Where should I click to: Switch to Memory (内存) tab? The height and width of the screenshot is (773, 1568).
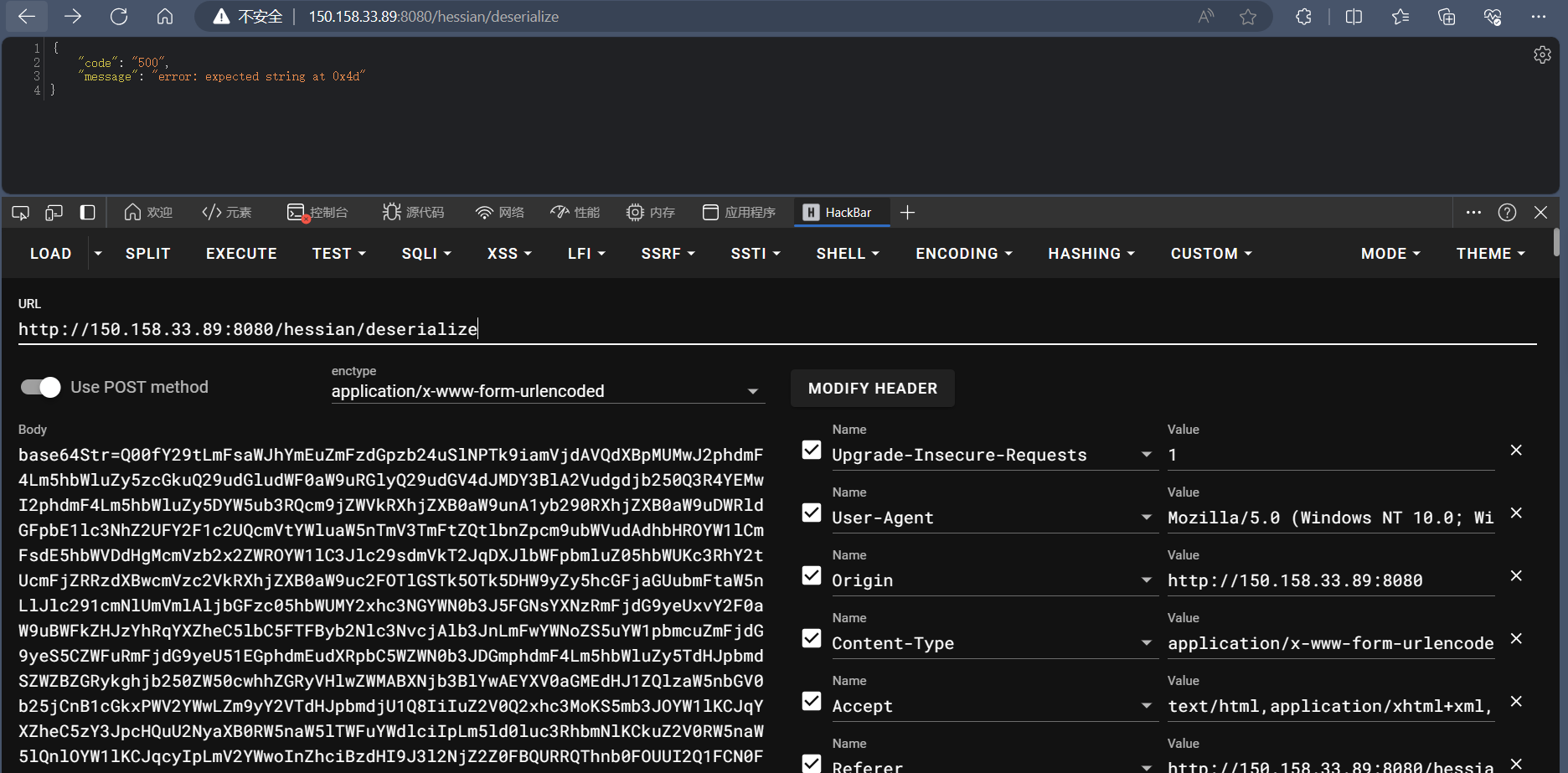(651, 213)
